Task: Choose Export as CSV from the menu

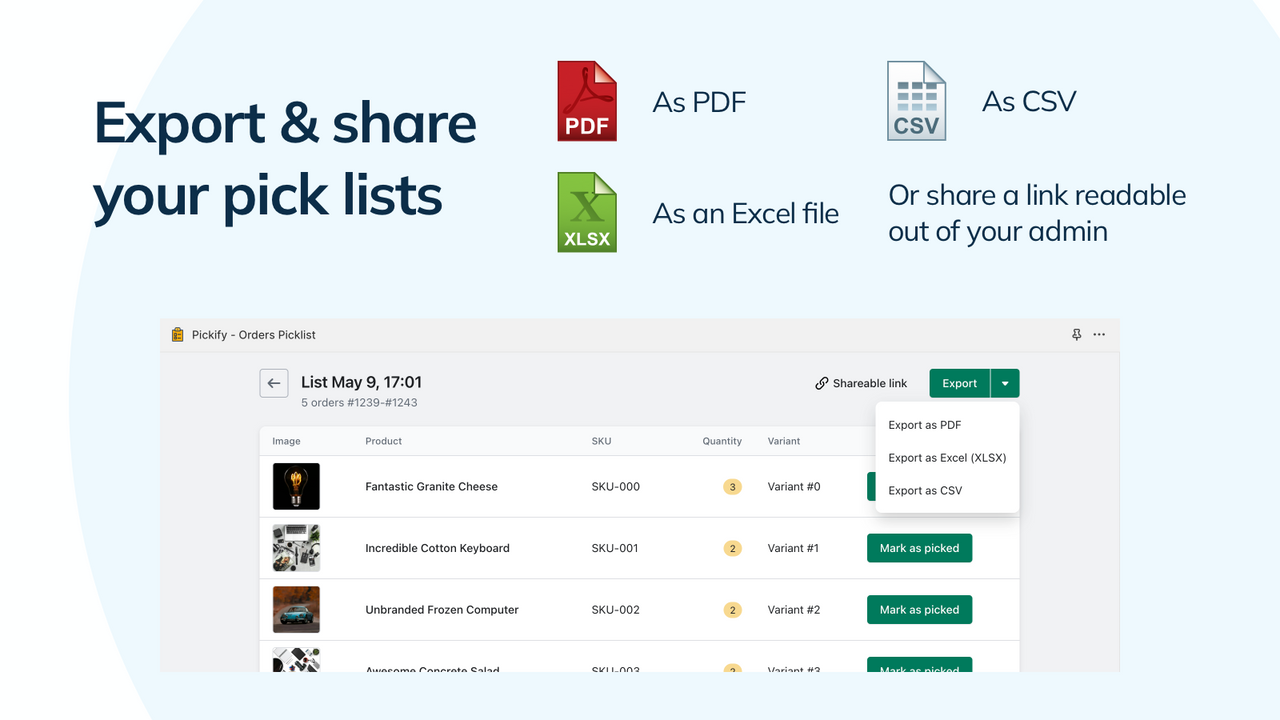Action: 925,490
